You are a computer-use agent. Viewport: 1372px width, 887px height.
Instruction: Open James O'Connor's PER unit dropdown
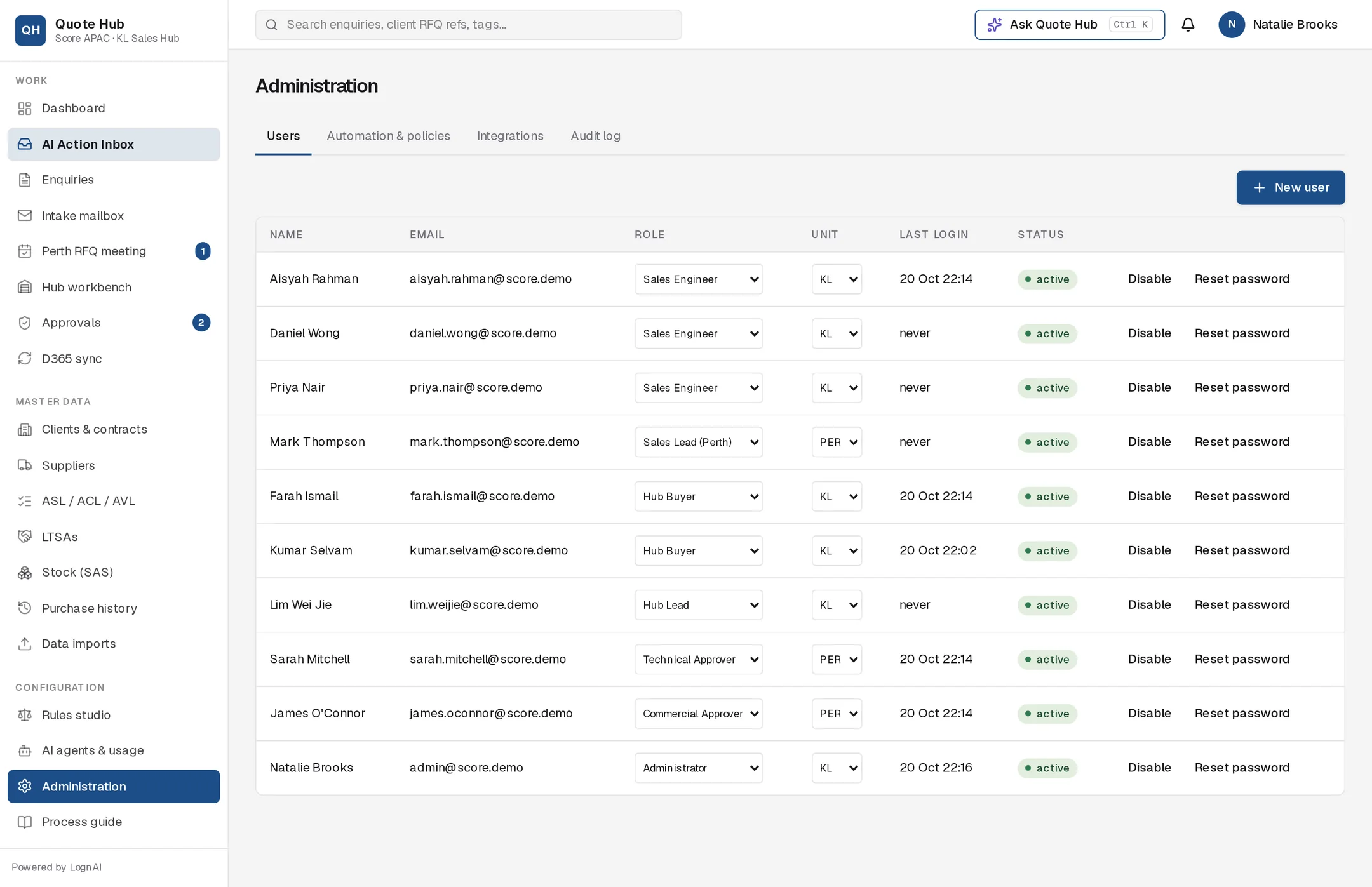click(837, 714)
